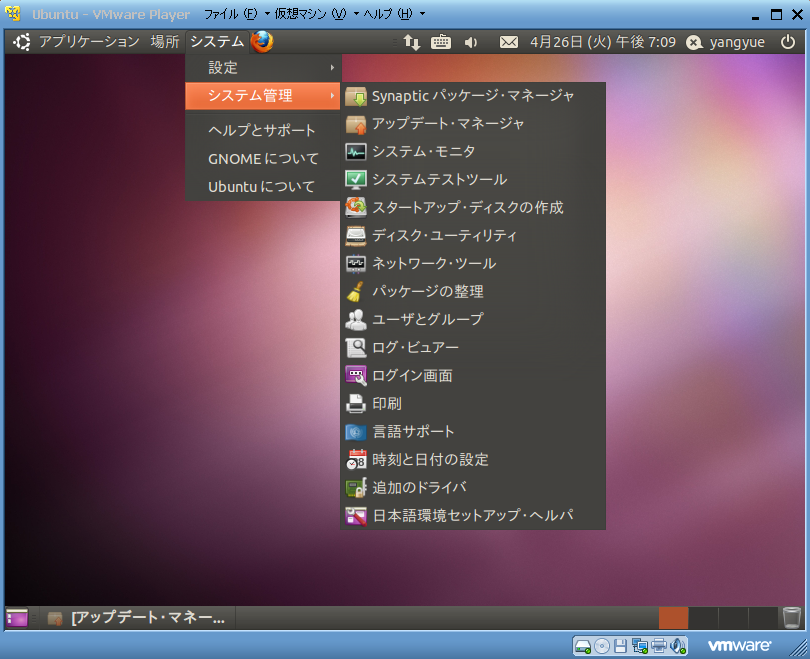Run パッケージの整理 broom item
Viewport: 810px width, 659px height.
(x=473, y=291)
